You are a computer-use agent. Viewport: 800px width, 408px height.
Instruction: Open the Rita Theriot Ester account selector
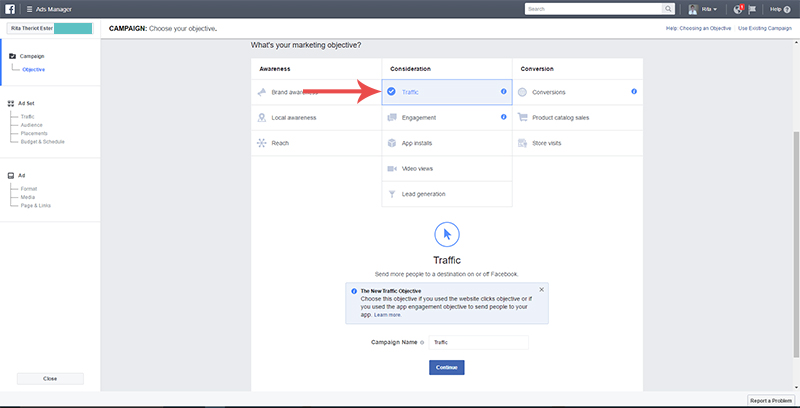[49, 29]
